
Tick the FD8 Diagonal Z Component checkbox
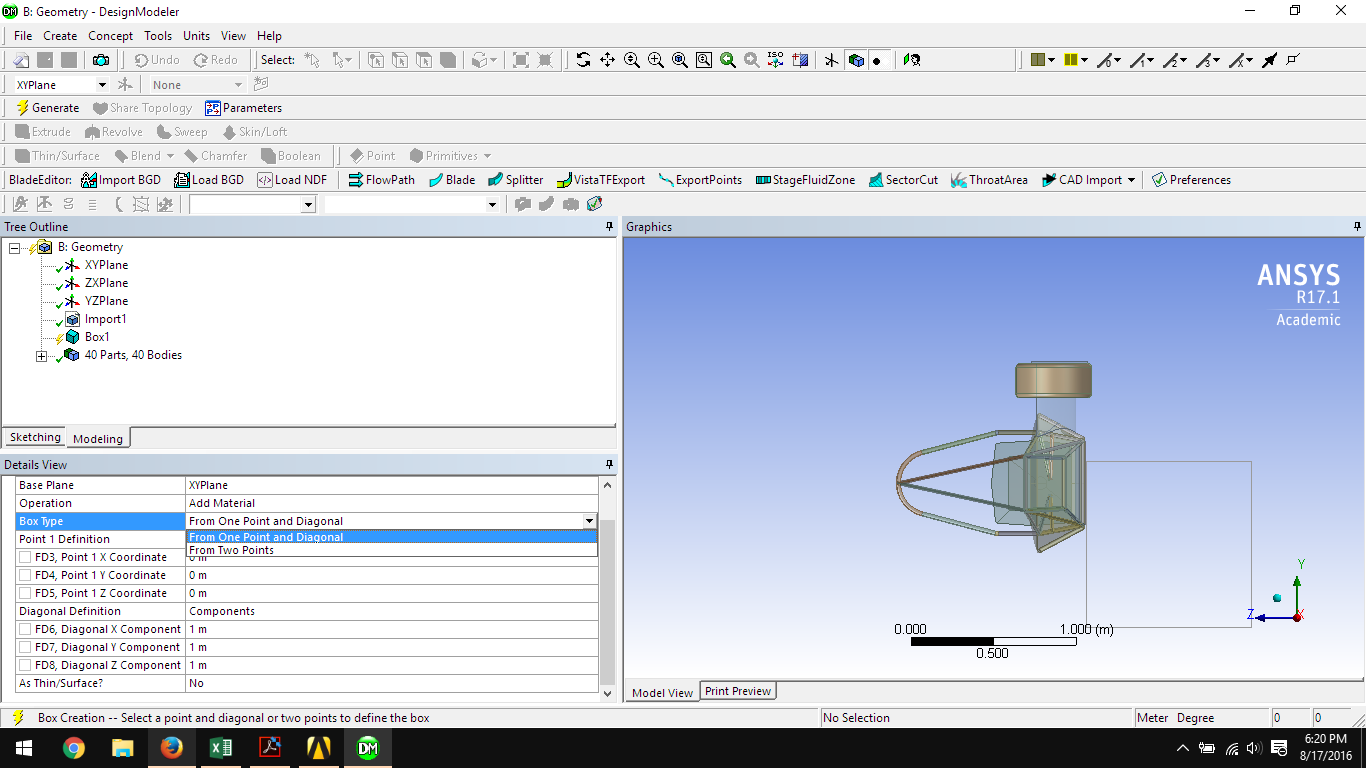(25, 665)
